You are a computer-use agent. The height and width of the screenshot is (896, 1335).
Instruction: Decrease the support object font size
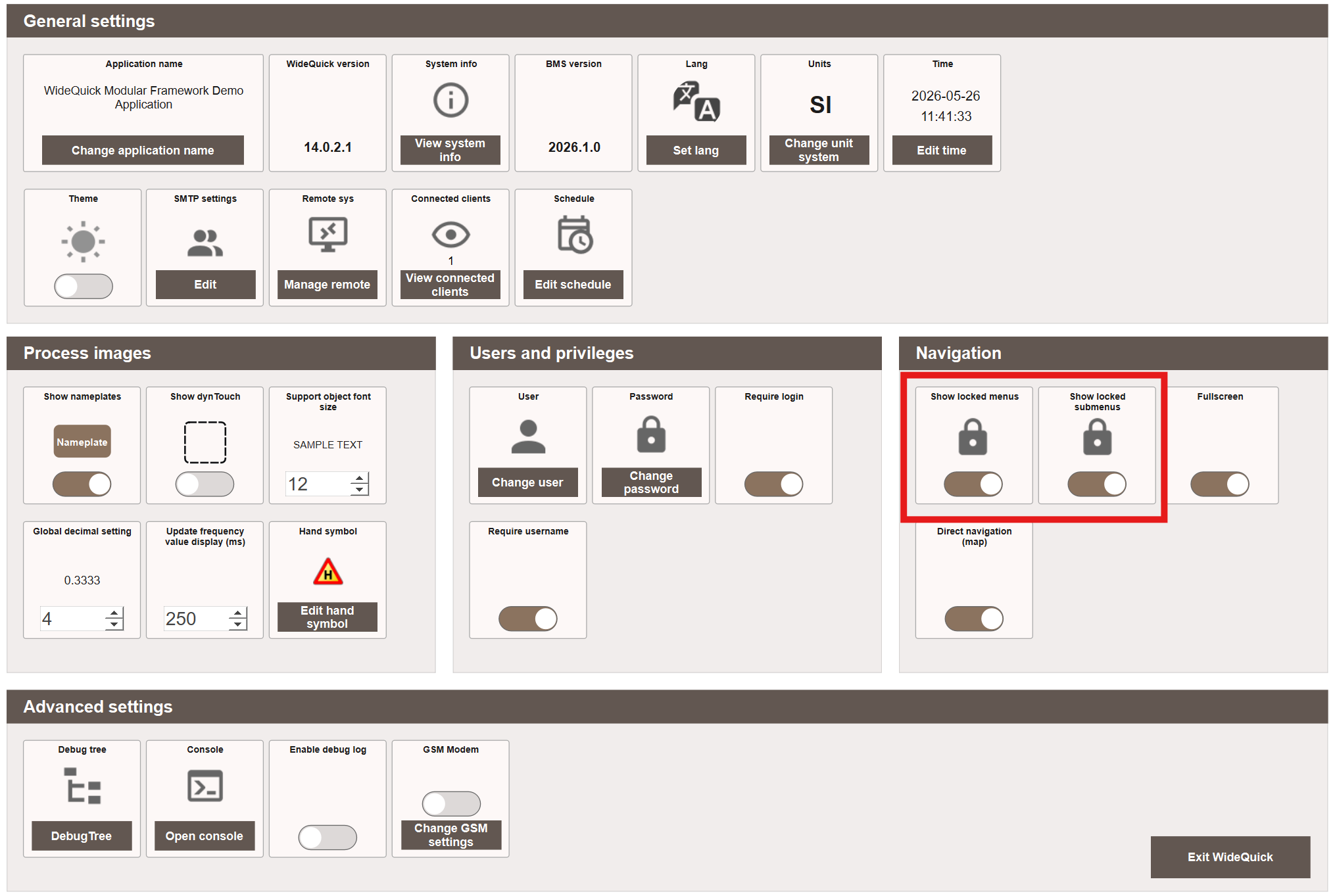tap(360, 490)
